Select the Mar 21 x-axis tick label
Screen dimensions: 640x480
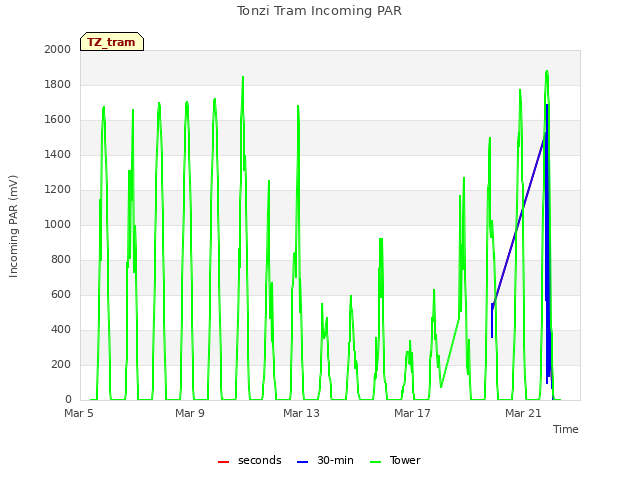523,413
